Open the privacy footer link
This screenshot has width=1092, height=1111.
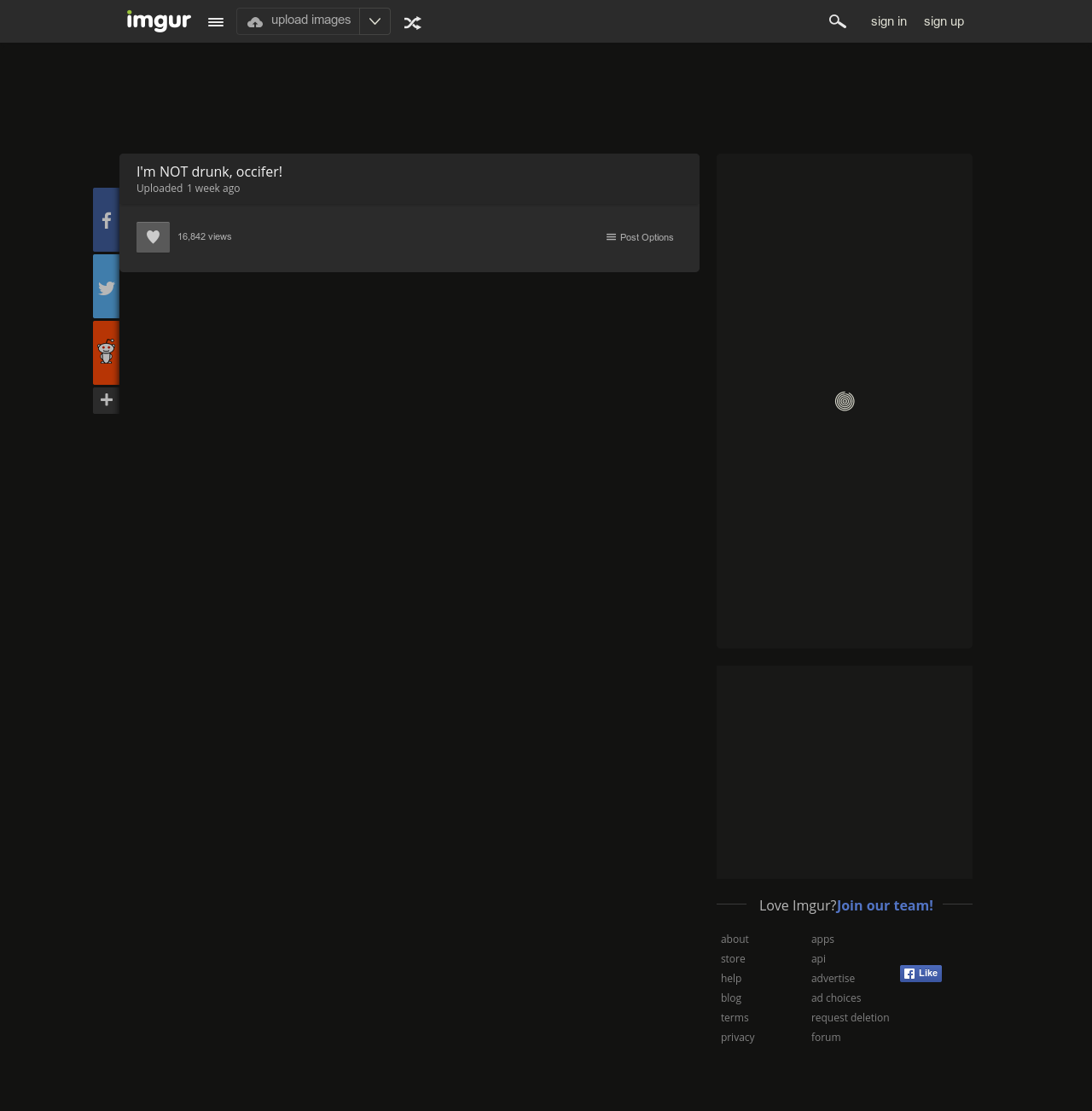(738, 1038)
